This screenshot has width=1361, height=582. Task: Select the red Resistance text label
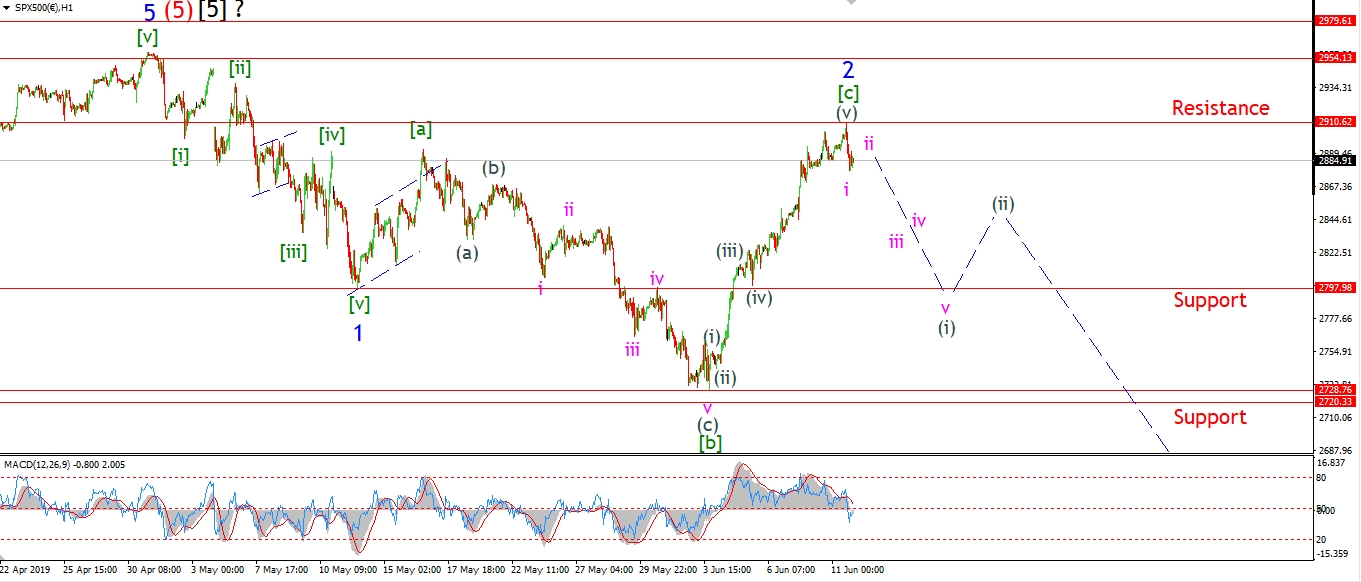point(1220,108)
